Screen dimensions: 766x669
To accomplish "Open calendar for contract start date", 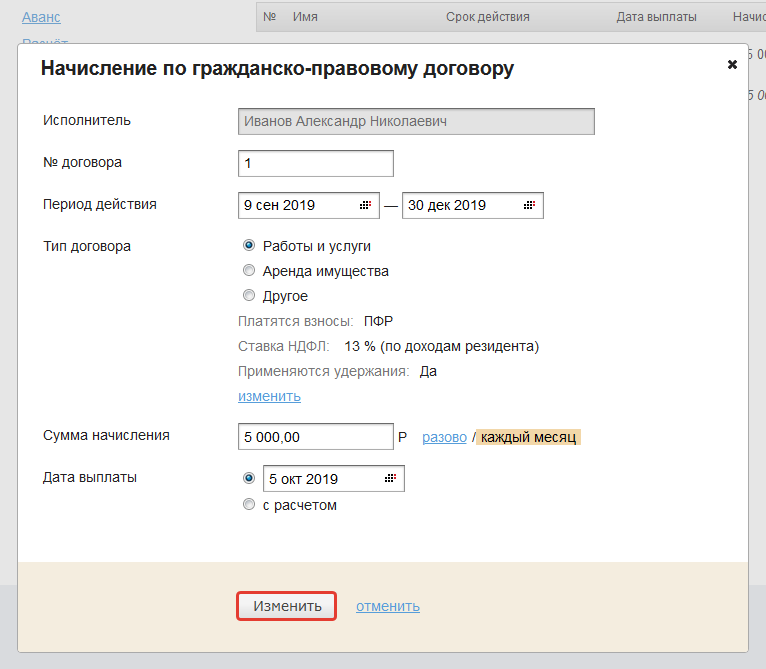I will click(x=365, y=205).
